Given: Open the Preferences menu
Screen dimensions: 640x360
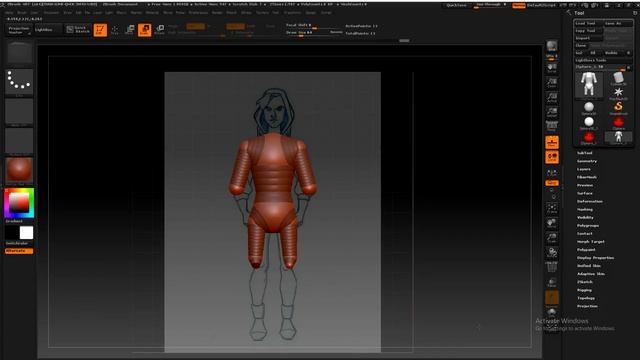Looking at the screenshot, I should pos(198,13).
